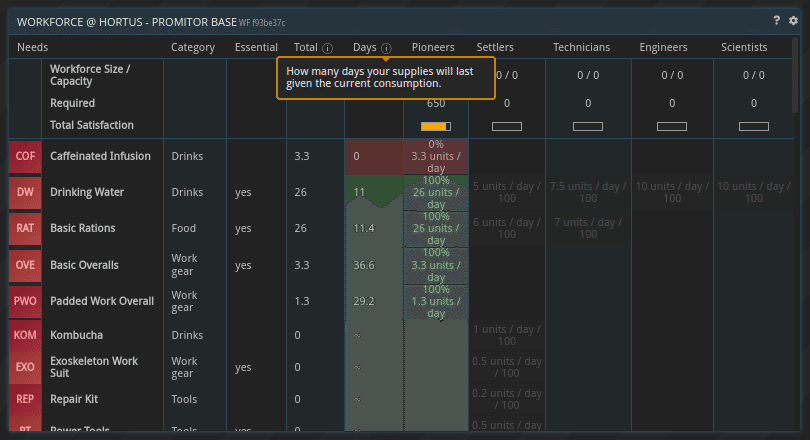Click the Workforce Size / Capacity label
This screenshot has width=810, height=440.
pos(90,75)
